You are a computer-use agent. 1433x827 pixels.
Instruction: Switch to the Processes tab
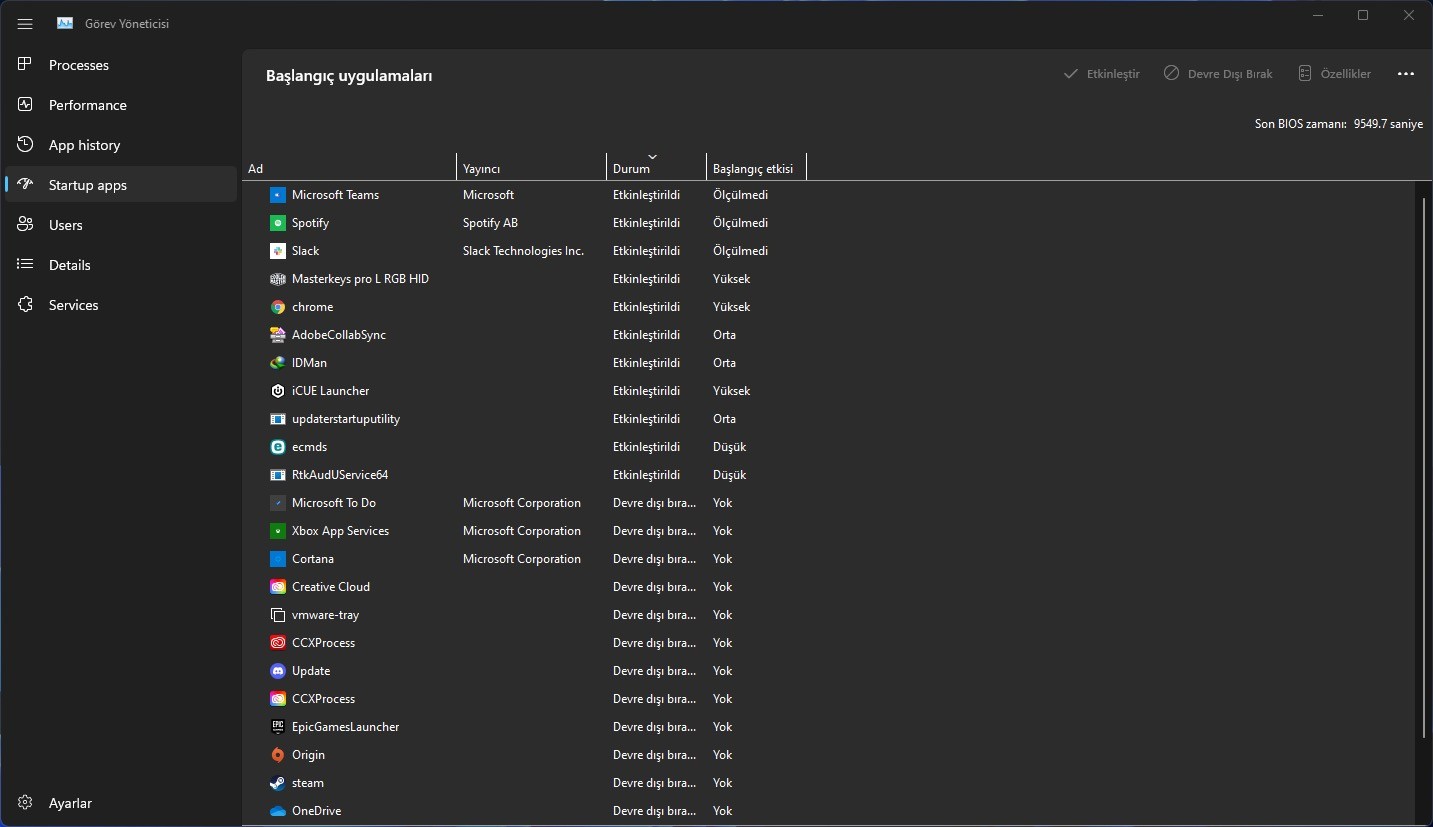(79, 65)
